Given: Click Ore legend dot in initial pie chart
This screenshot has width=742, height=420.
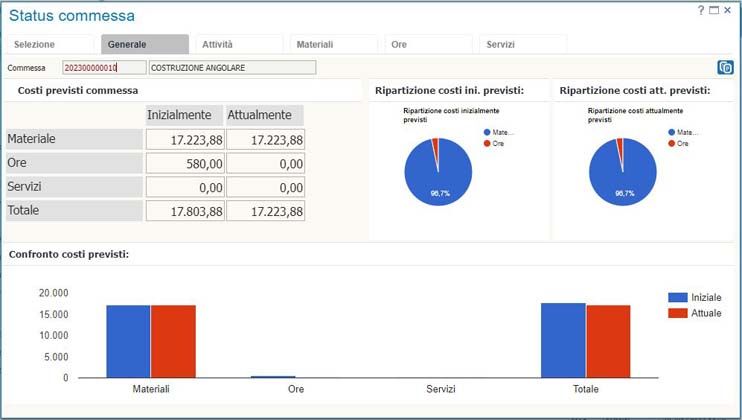Looking at the screenshot, I should (x=488, y=144).
